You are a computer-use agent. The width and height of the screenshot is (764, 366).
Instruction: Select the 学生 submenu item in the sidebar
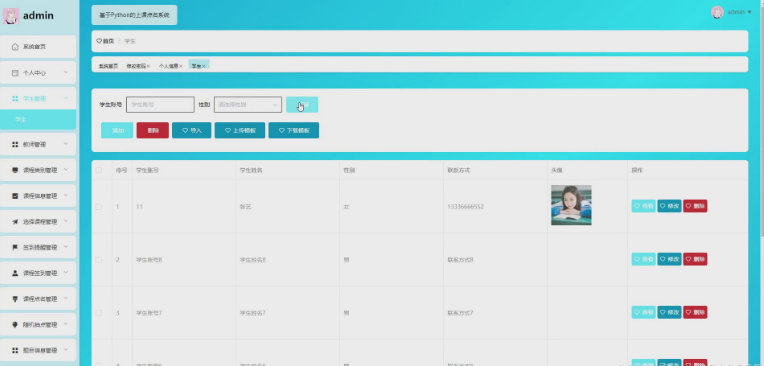coord(38,119)
